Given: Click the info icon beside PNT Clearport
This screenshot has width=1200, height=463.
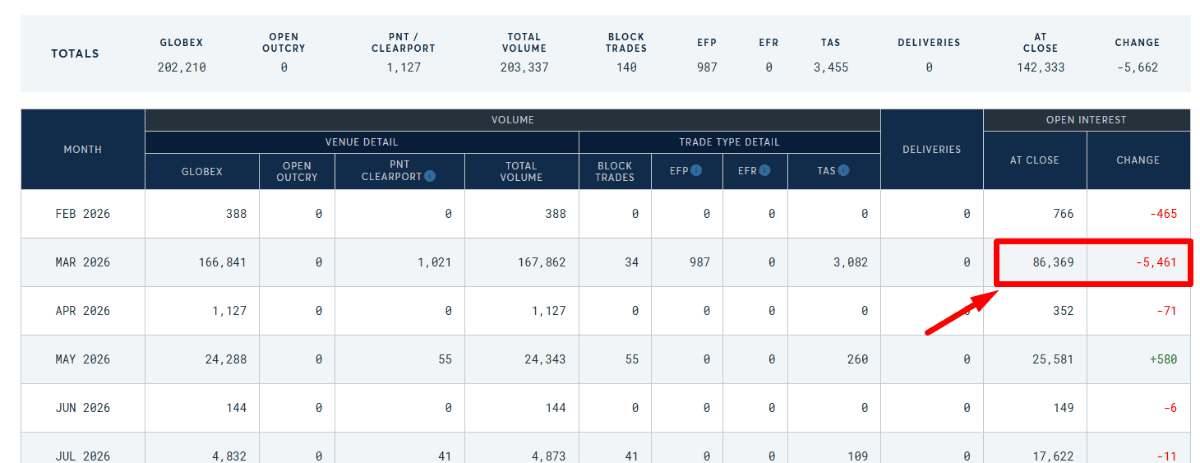Looking at the screenshot, I should [430, 176].
